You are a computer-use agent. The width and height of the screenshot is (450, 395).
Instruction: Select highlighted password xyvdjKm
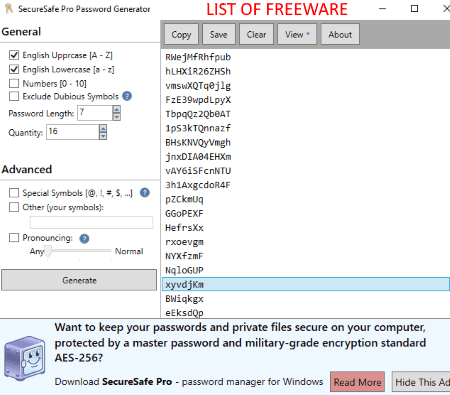coord(306,284)
